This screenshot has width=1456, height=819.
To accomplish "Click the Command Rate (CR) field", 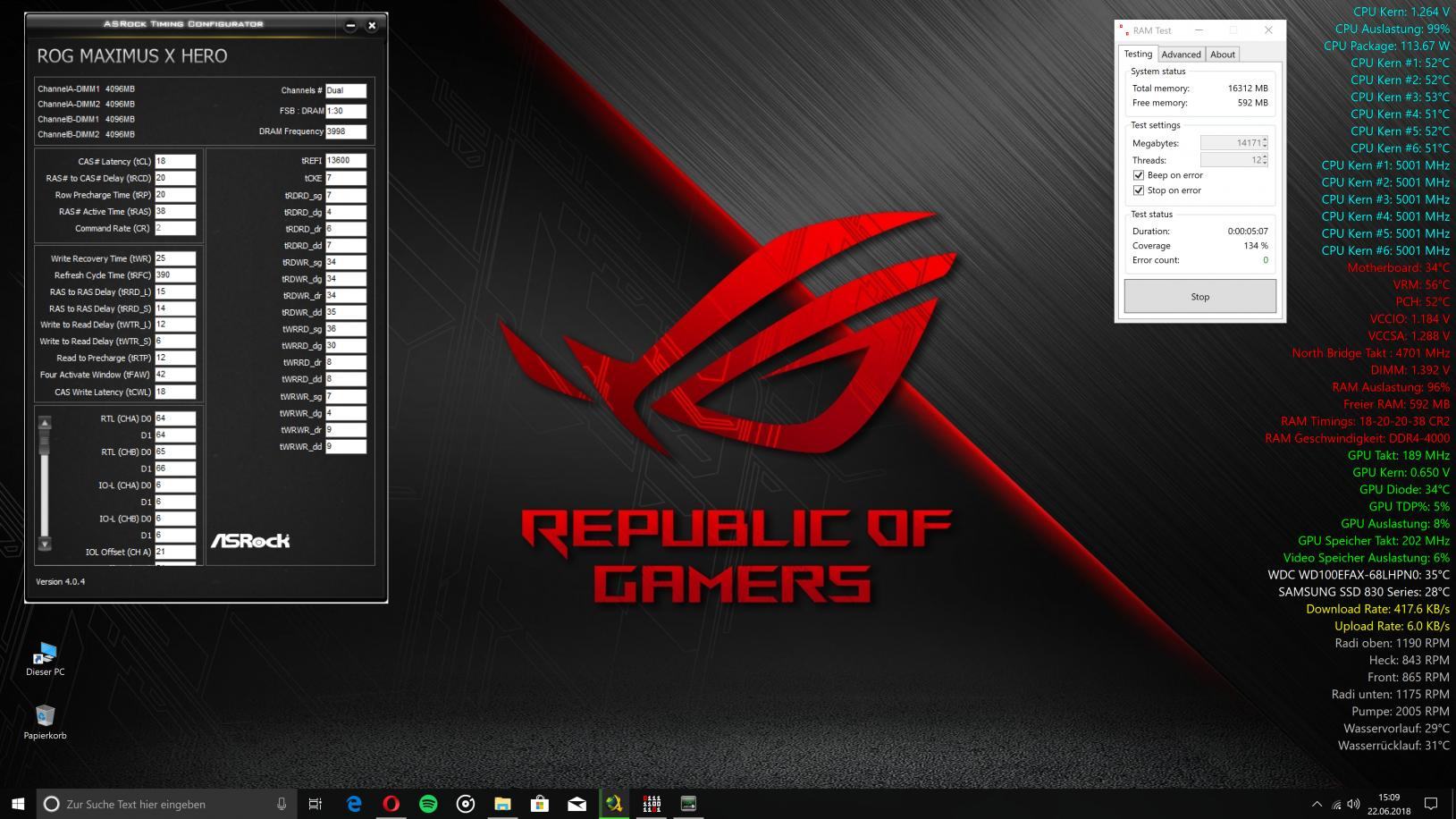I will [x=175, y=228].
